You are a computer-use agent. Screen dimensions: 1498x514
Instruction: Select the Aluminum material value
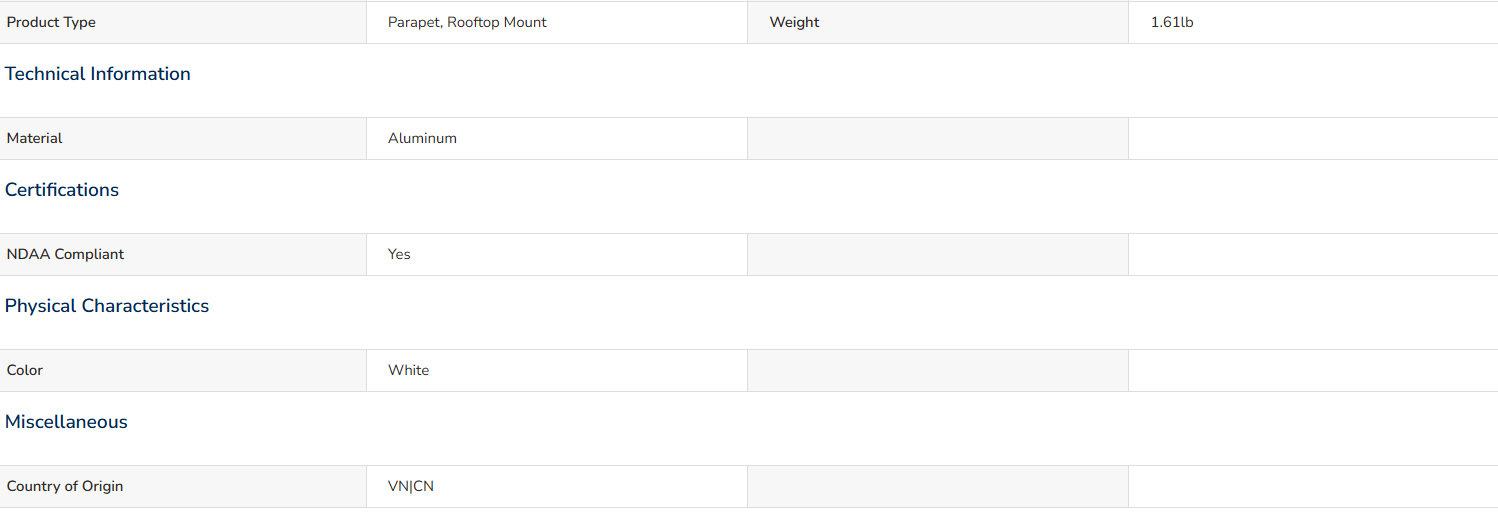click(422, 138)
